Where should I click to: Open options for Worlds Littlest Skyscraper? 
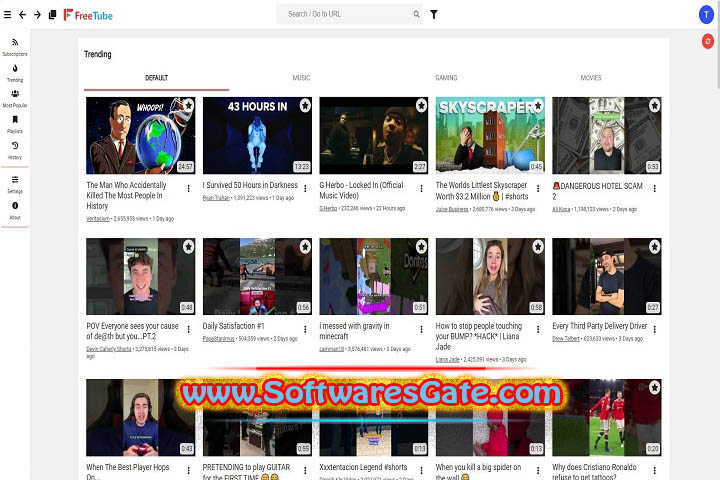(538, 188)
